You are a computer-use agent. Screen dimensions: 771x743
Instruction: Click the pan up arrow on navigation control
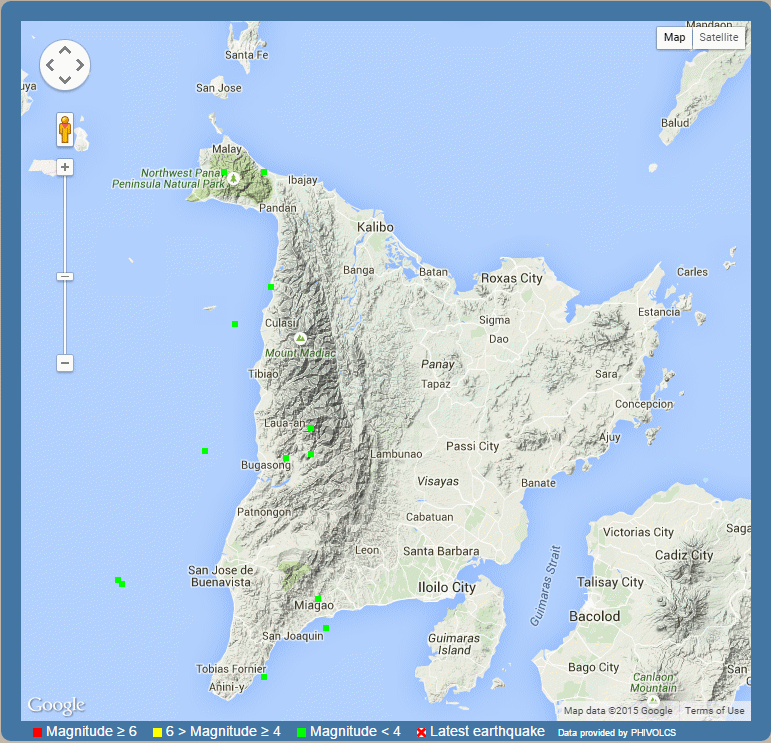coord(65,49)
